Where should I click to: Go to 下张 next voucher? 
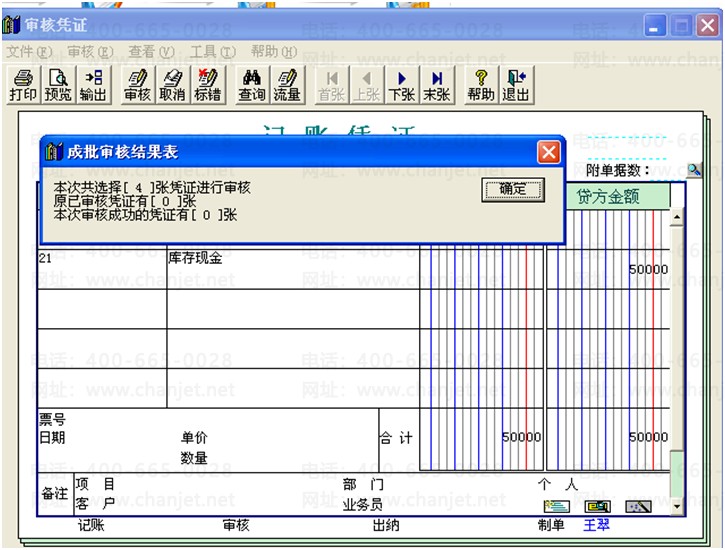pos(402,85)
